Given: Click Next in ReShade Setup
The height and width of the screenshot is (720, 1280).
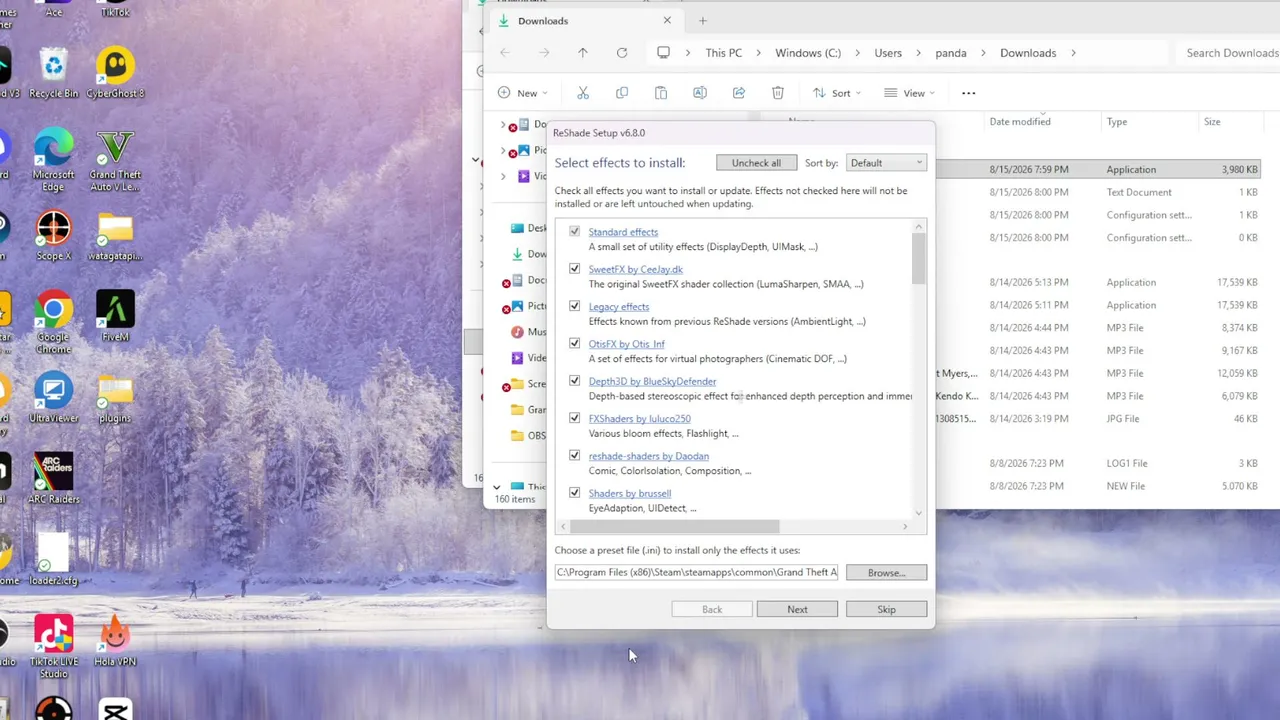Looking at the screenshot, I should [797, 609].
